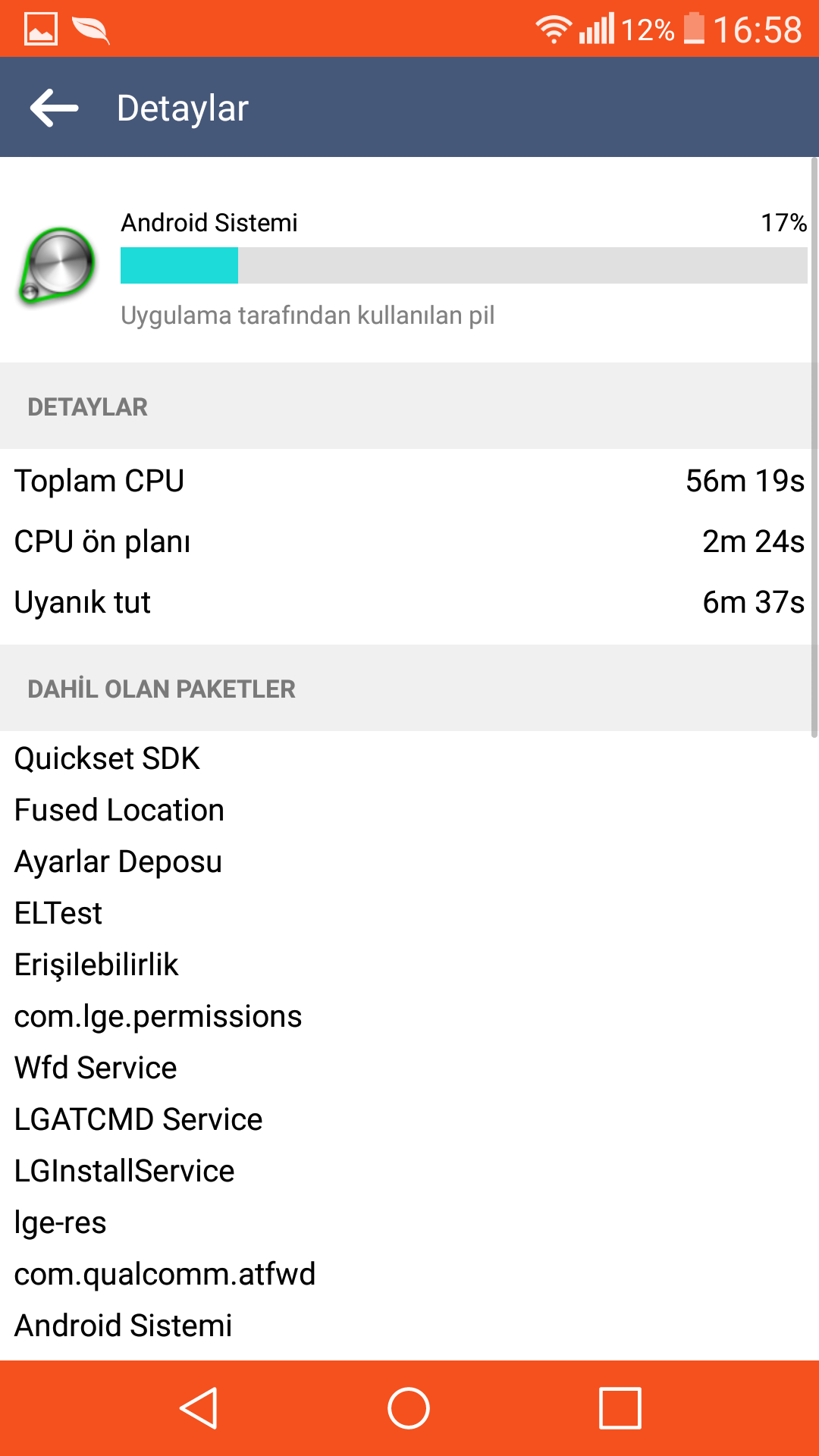Tap the battery indicator icon
The image size is (819, 1456).
pyautogui.click(x=694, y=29)
